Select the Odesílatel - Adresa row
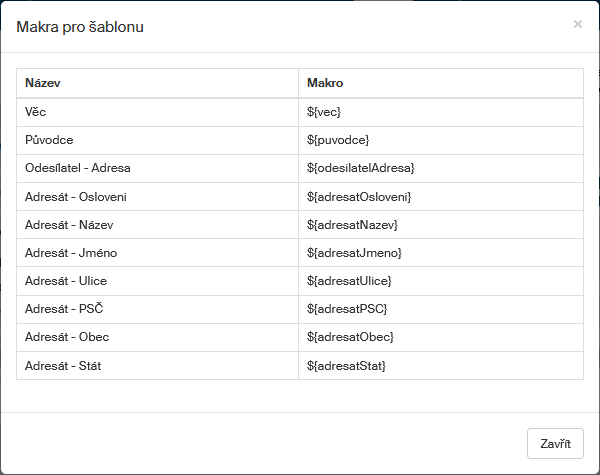 coord(78,168)
